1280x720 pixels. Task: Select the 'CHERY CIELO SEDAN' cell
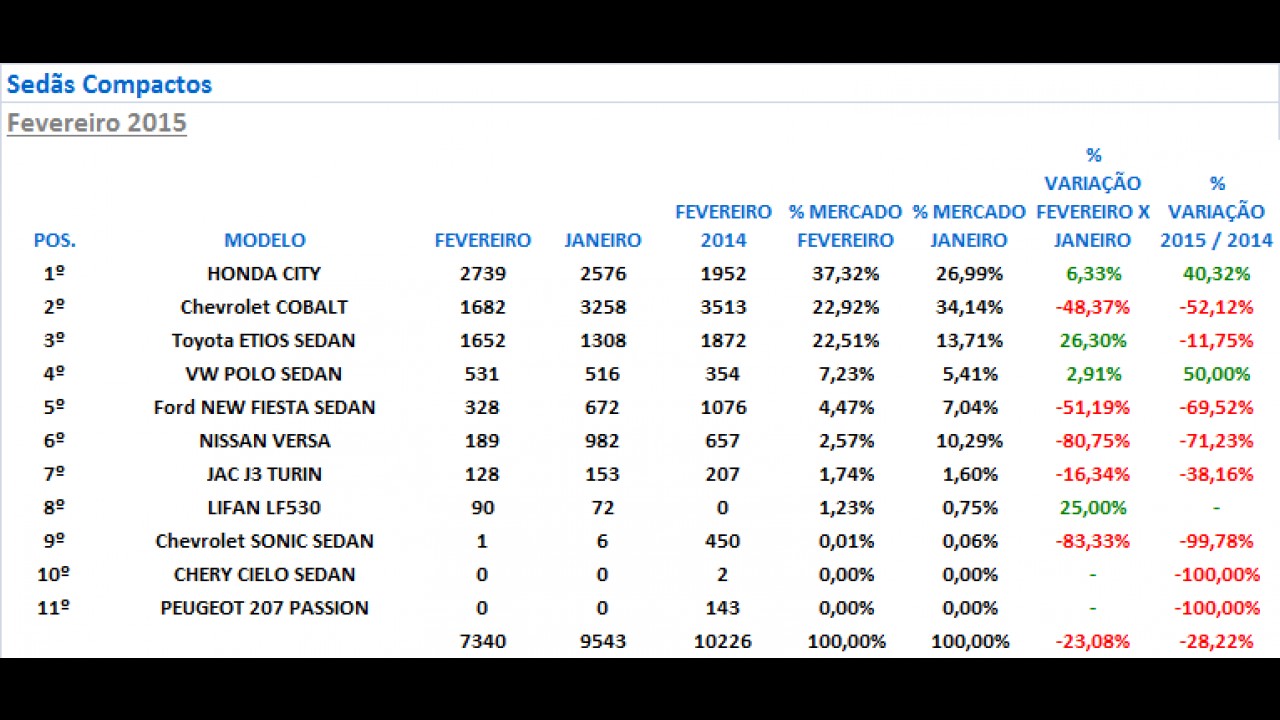pos(264,575)
